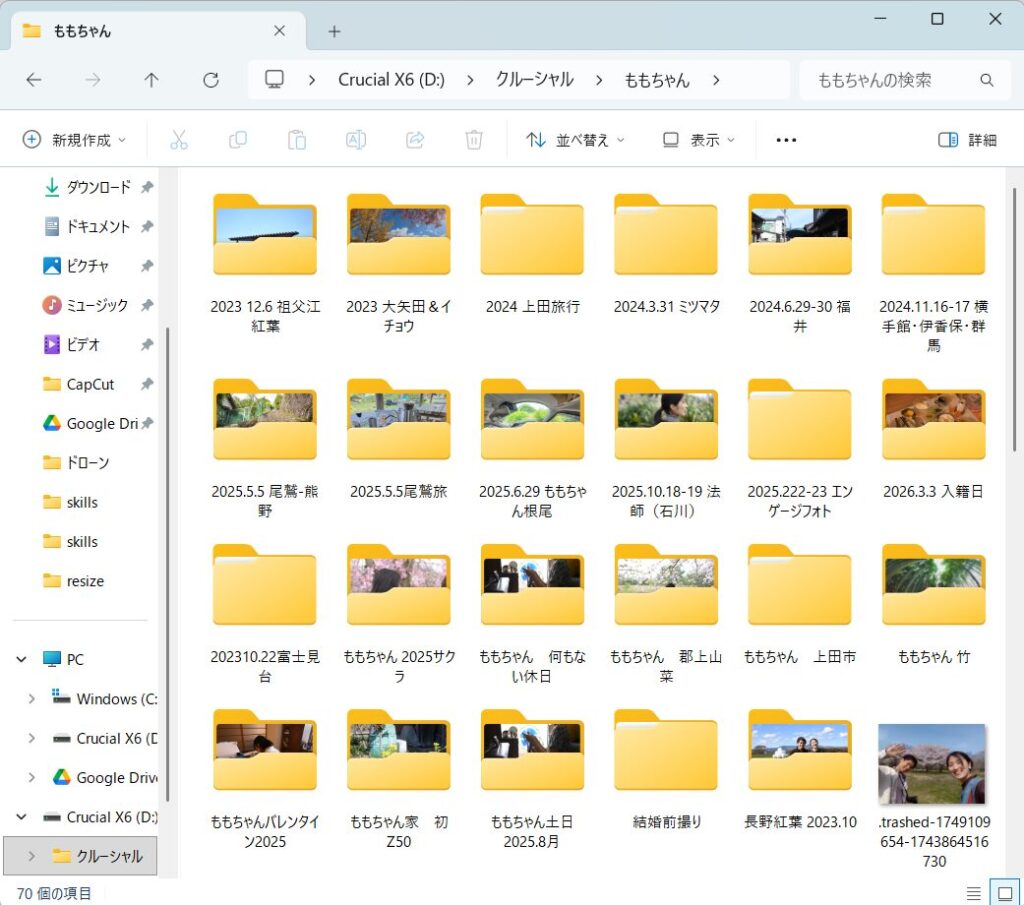The height and width of the screenshot is (905, 1024).
Task: Expand the Windows (C:) drive tree node
Action: (x=31, y=699)
